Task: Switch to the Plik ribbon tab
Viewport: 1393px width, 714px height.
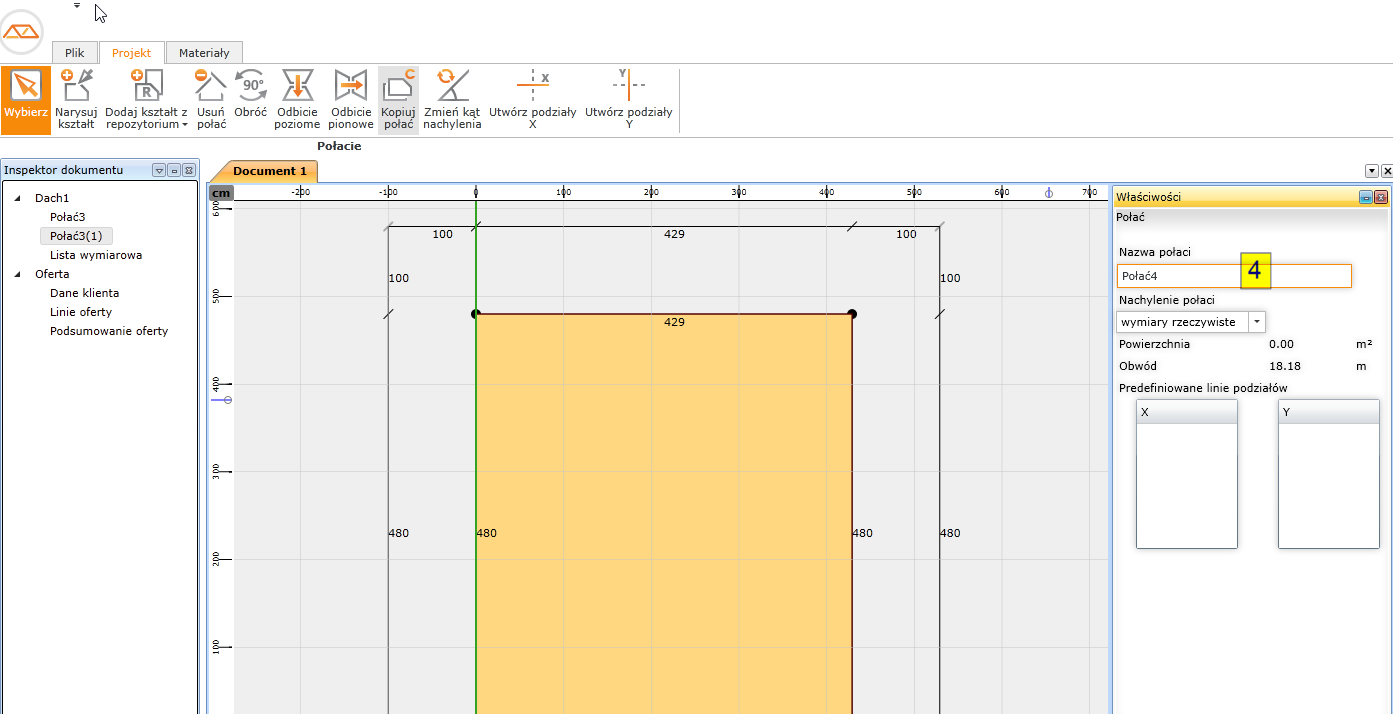Action: 75,53
